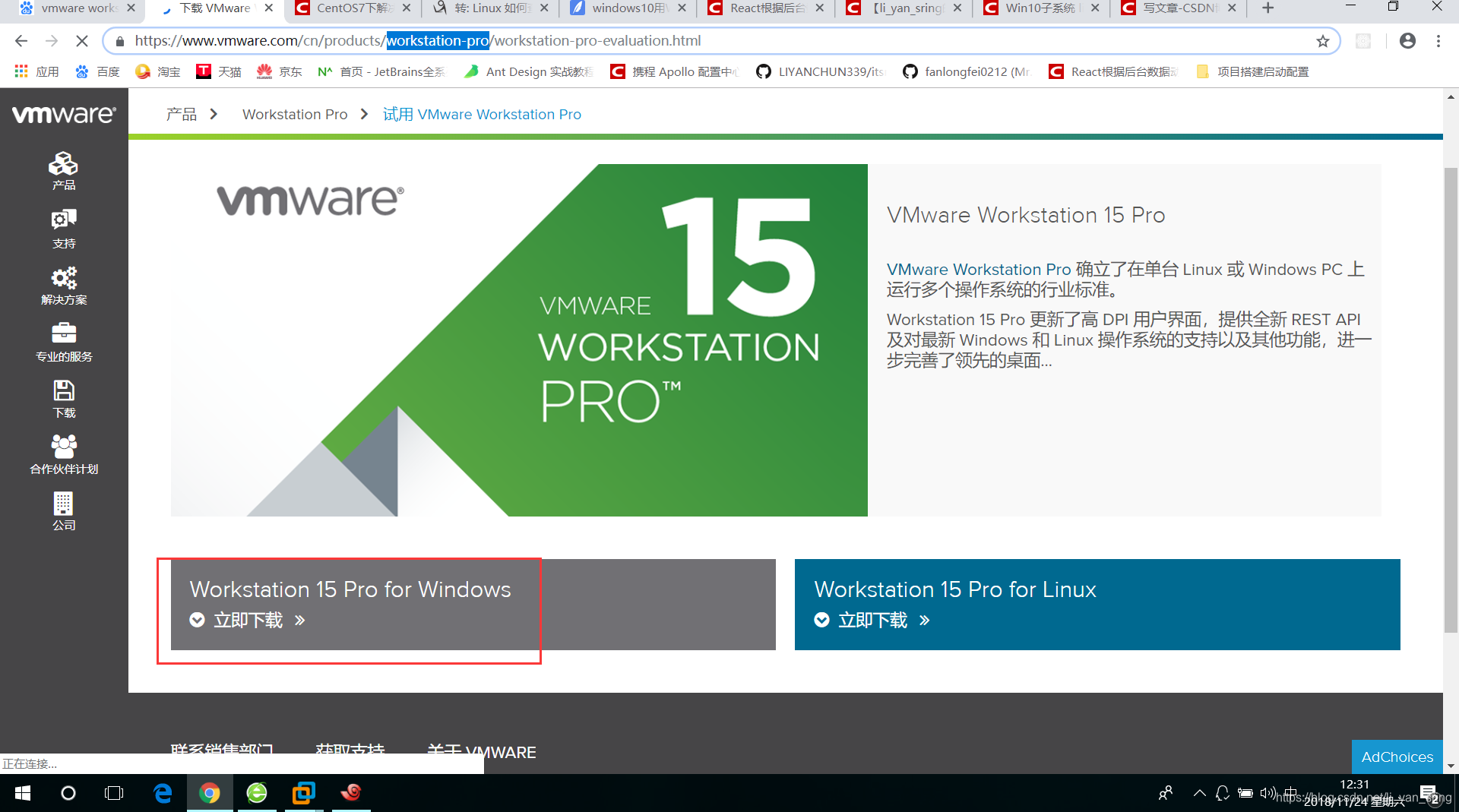
Task: Open the 携程 Apollo 配置中心 bookmark
Action: coord(675,71)
